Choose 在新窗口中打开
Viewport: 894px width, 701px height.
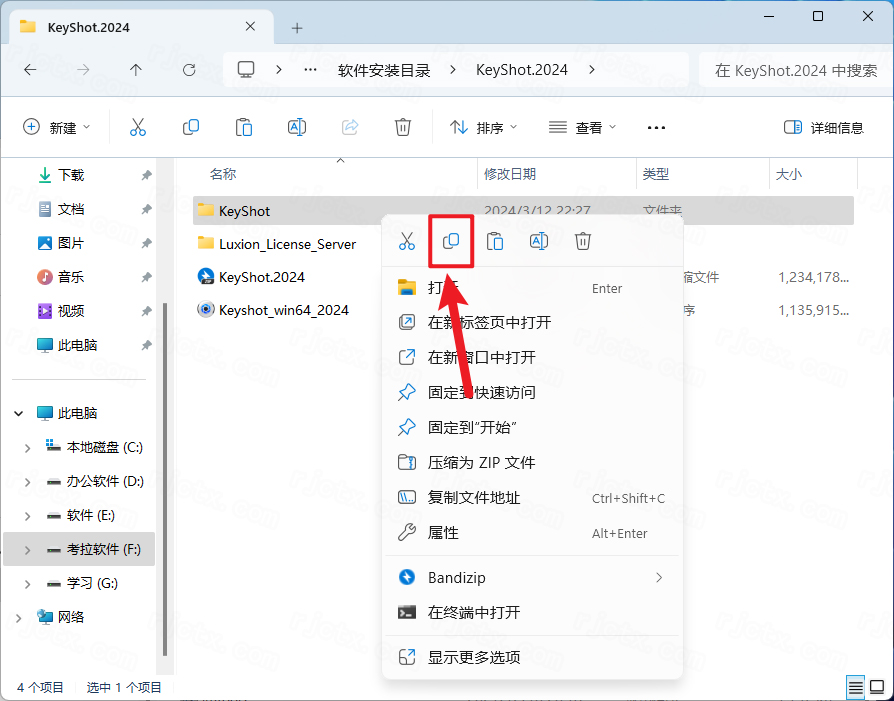tap(532, 357)
